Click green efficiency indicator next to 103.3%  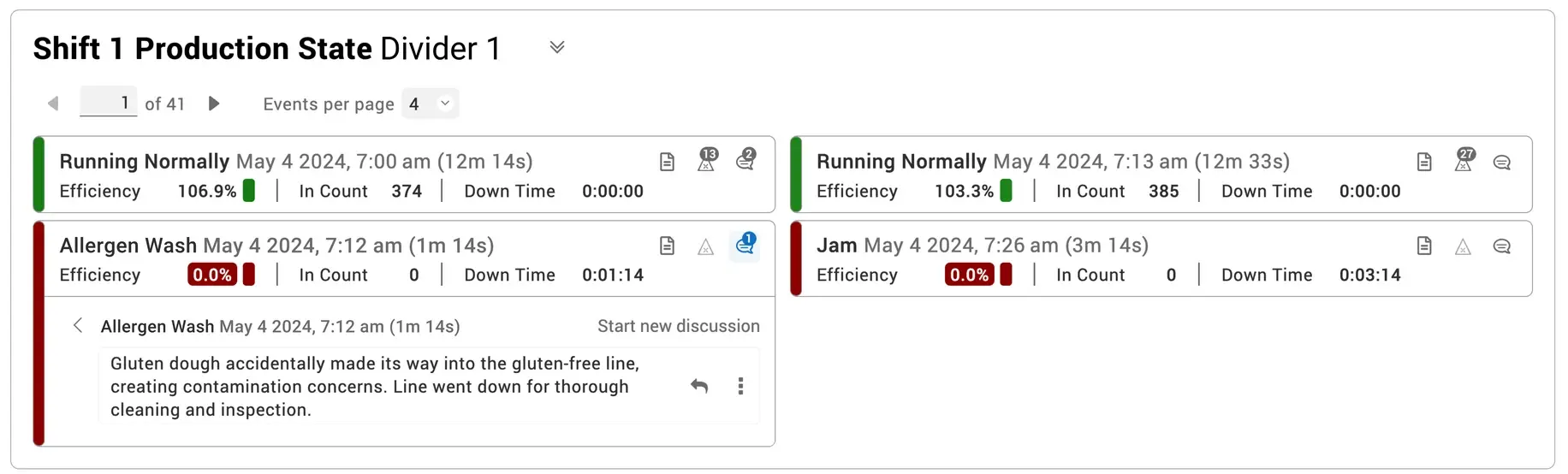click(1007, 190)
